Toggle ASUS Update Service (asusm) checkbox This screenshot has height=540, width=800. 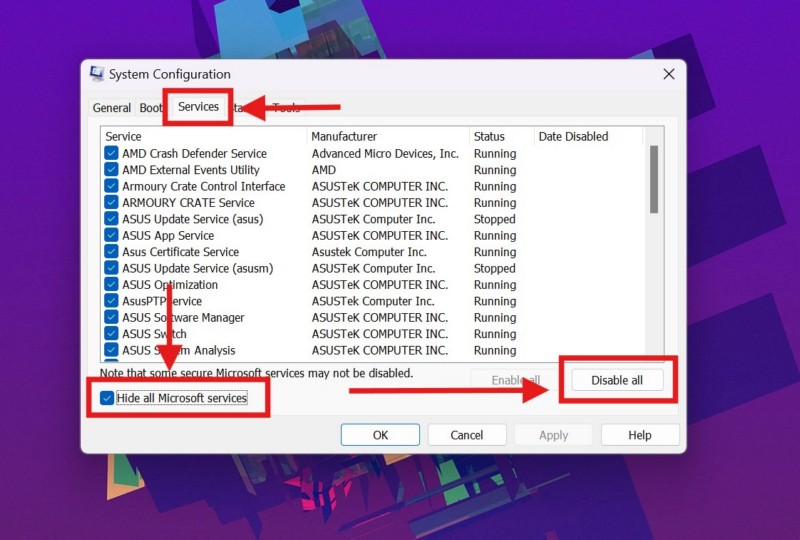pyautogui.click(x=111, y=267)
